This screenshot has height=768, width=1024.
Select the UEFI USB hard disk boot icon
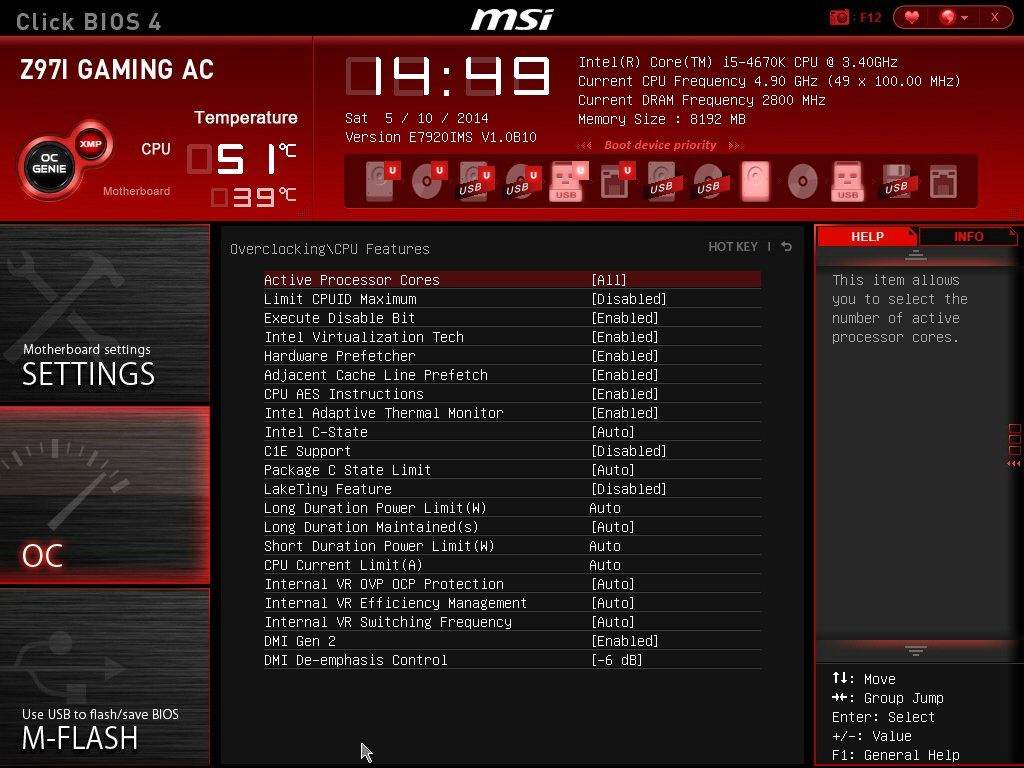(x=475, y=181)
